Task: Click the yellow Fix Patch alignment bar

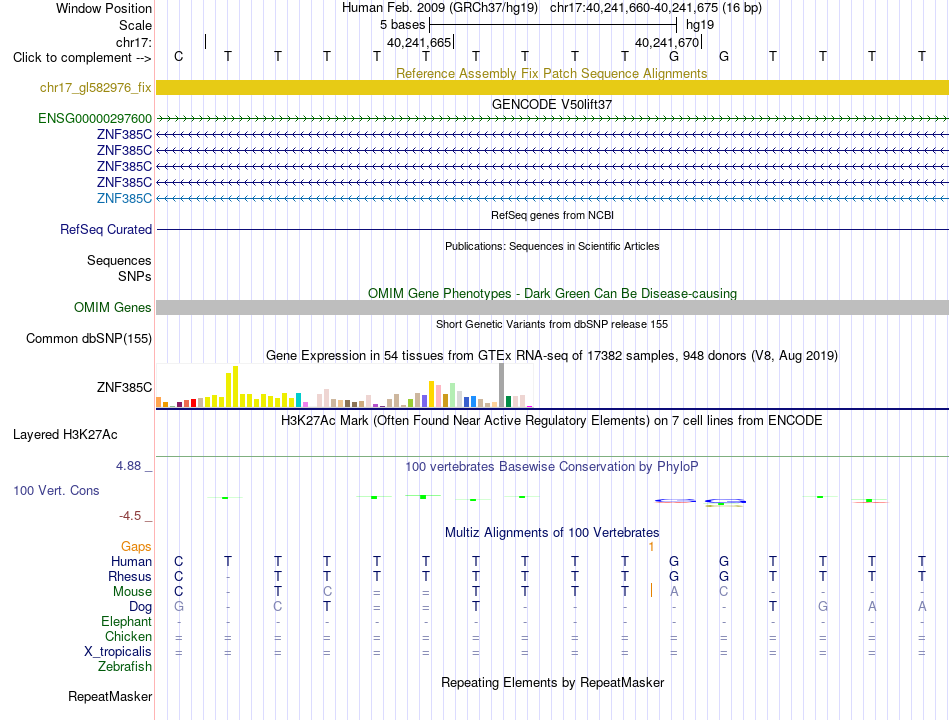Action: pyautogui.click(x=552, y=87)
